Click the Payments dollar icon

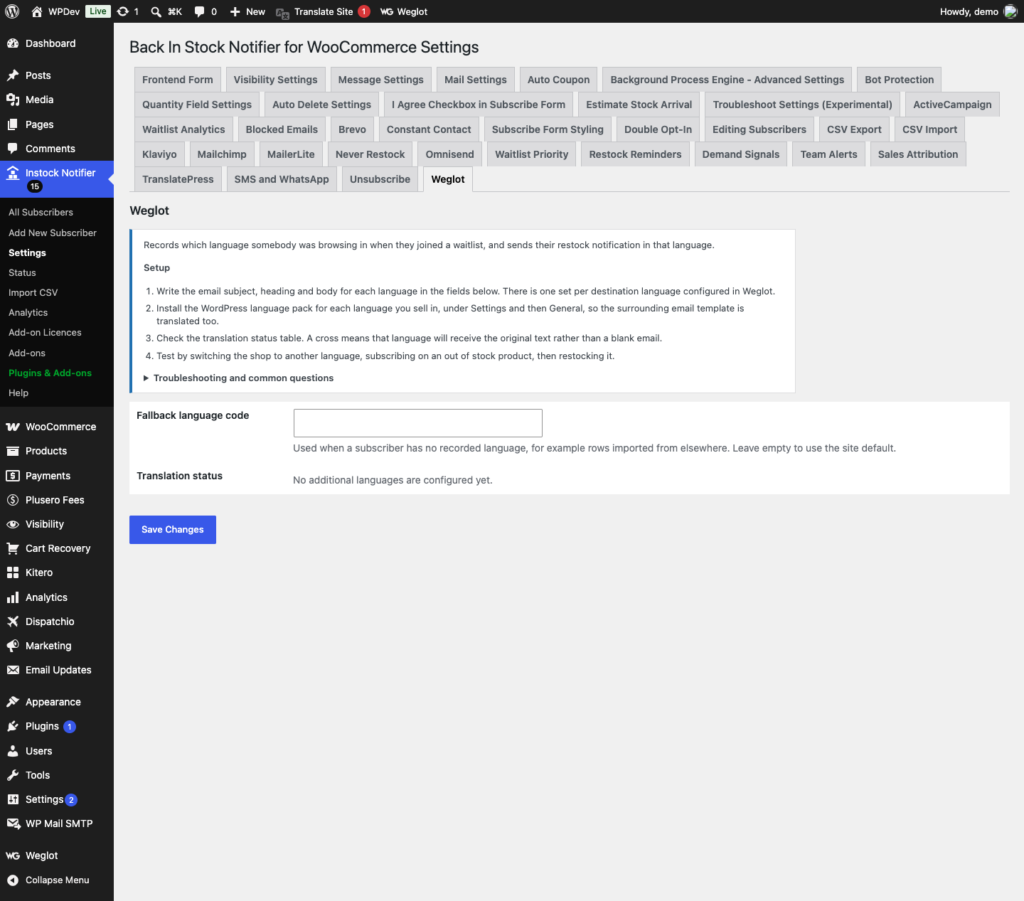point(12,475)
